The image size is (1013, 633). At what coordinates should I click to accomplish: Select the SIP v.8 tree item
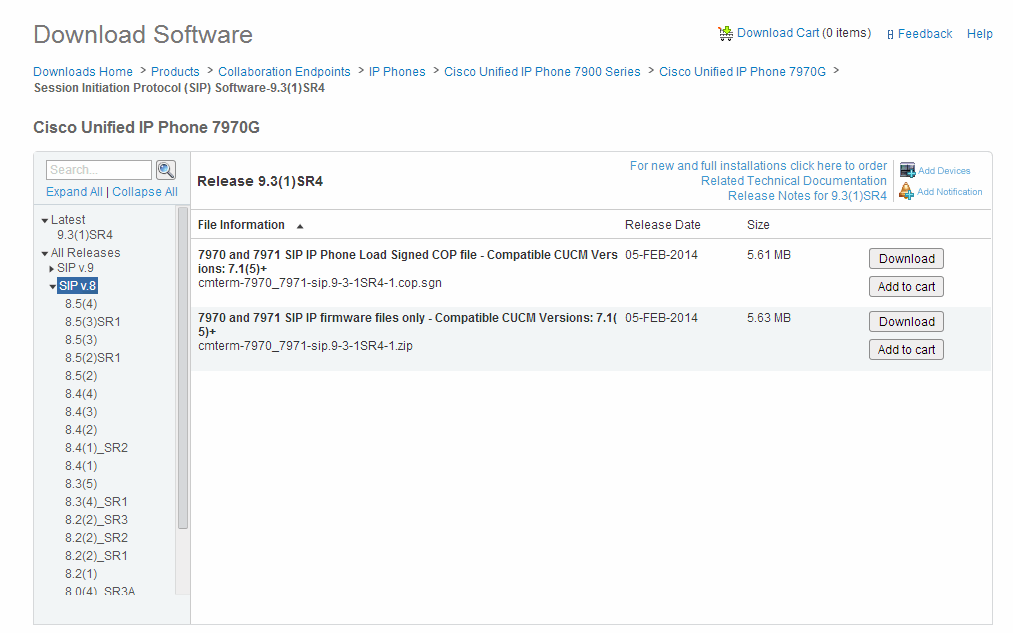78,286
